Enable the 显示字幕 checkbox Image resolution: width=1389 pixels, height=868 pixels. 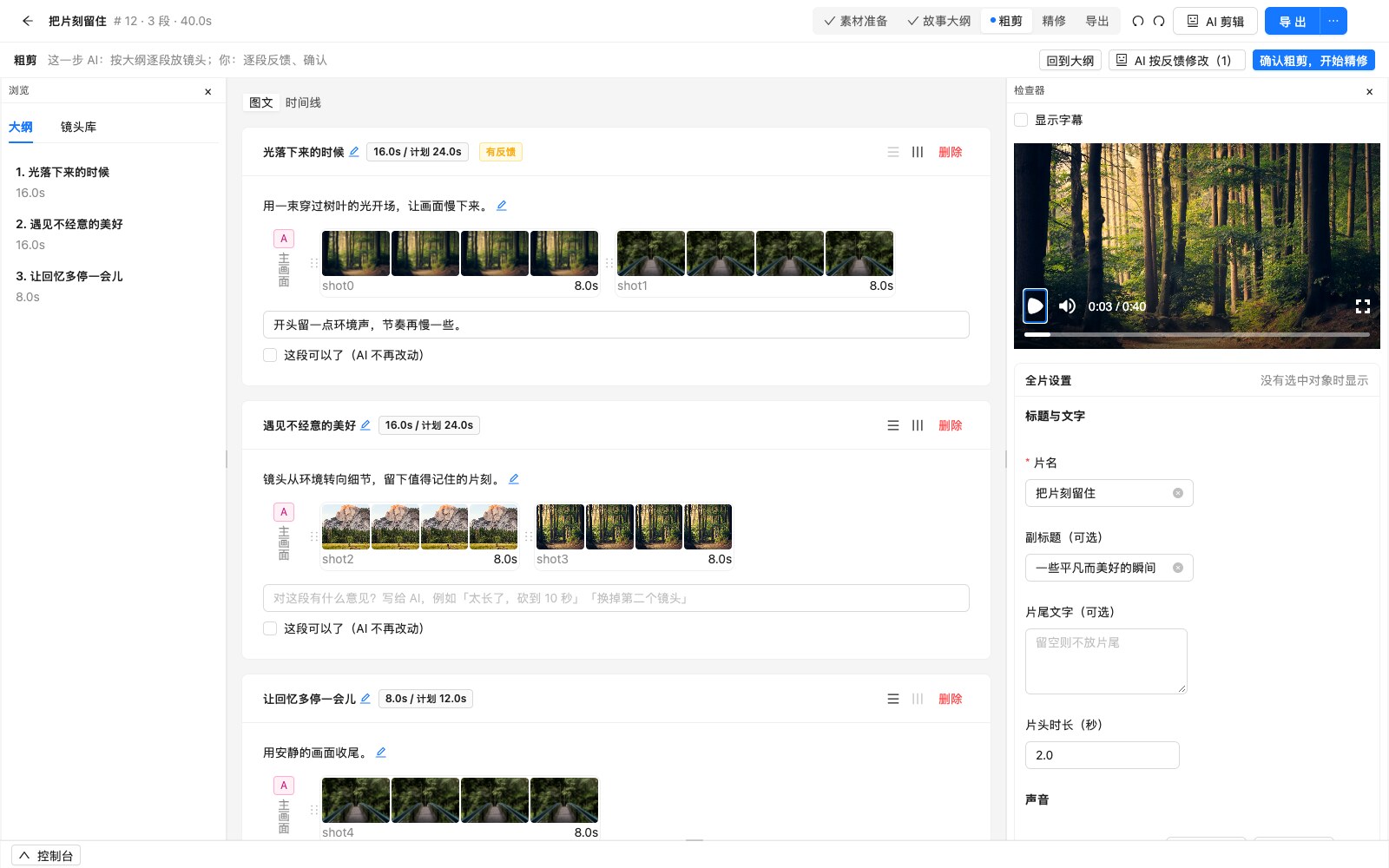1021,120
